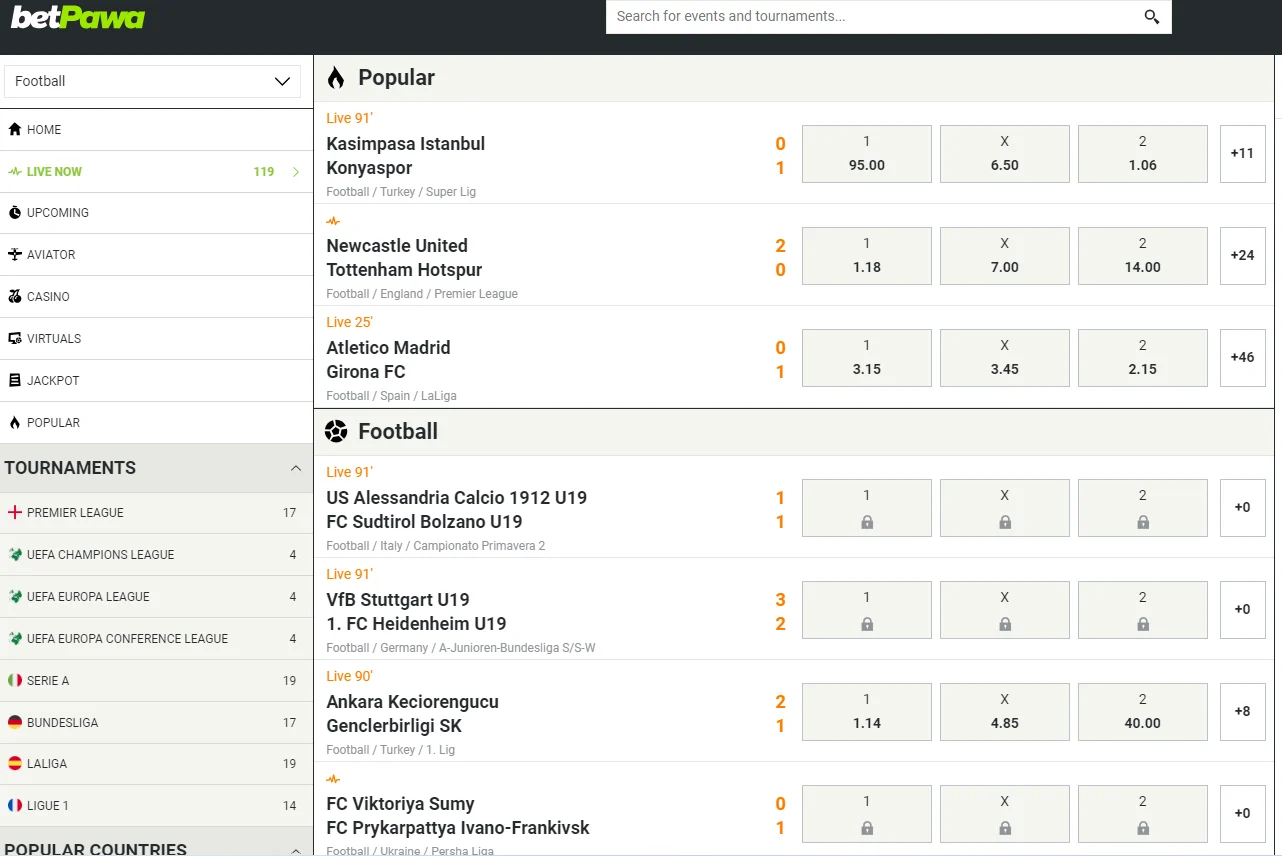Click the search magnifier icon

coord(1150,17)
